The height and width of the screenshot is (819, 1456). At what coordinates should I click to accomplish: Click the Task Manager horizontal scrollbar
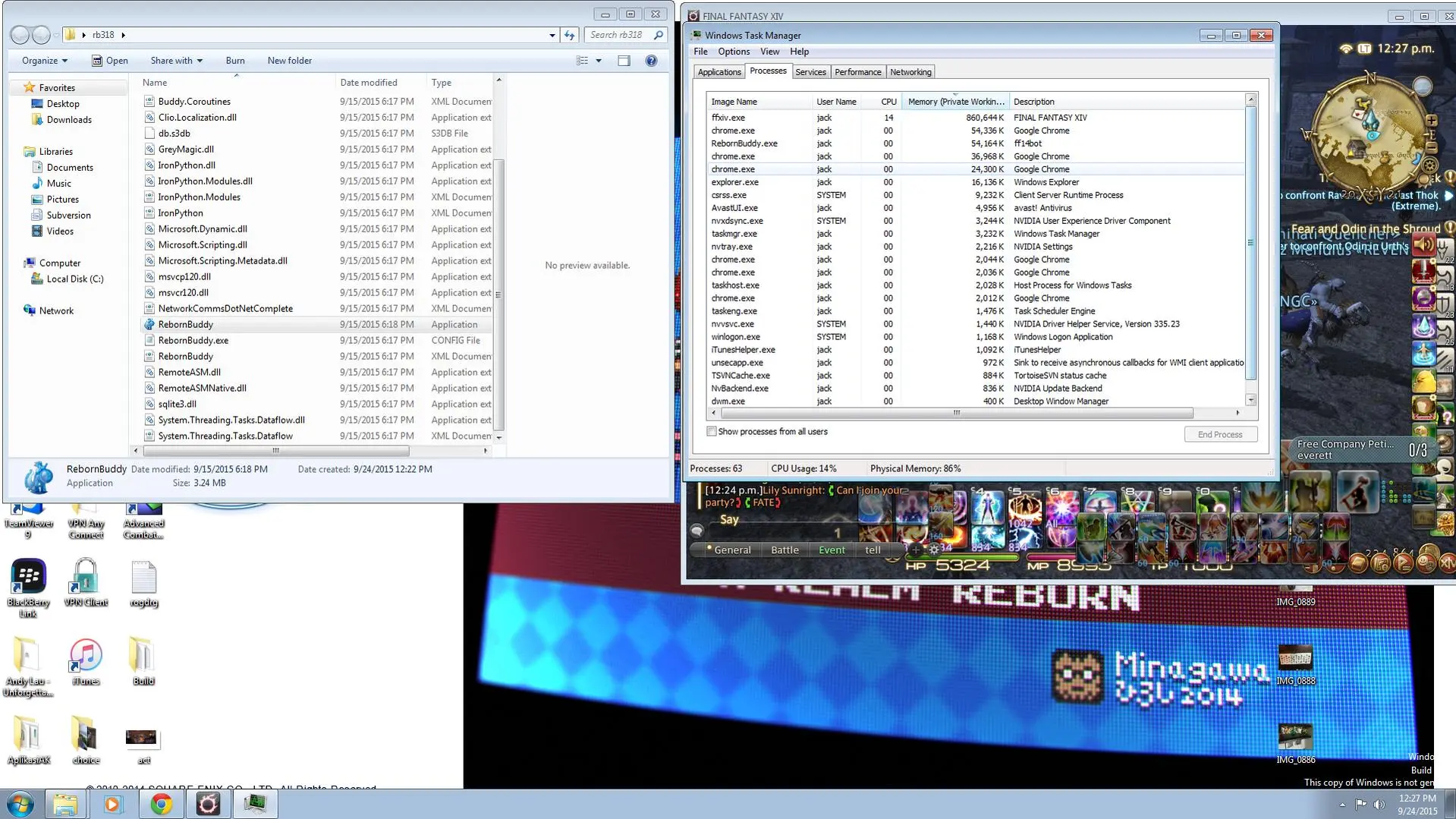(957, 413)
